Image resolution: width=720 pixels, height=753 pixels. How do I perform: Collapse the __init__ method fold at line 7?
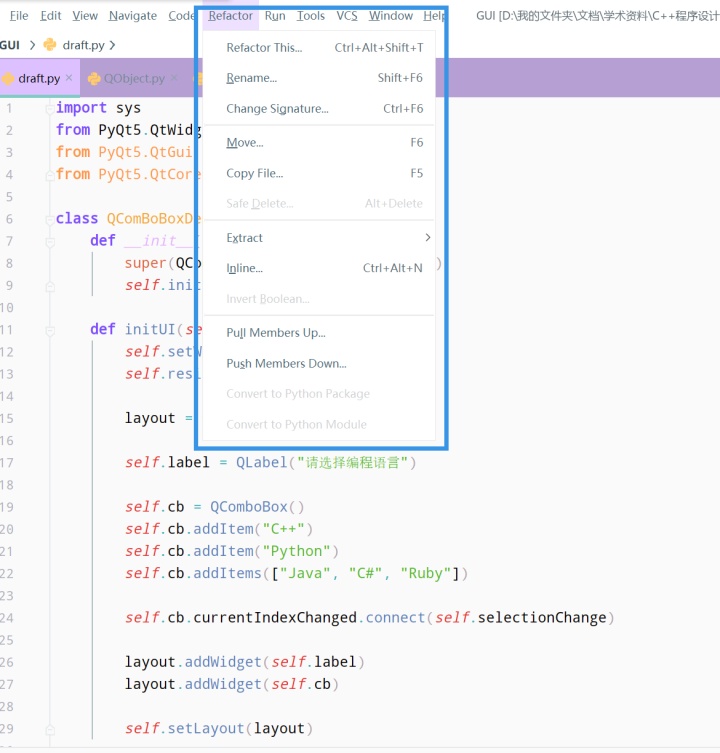pos(50,242)
